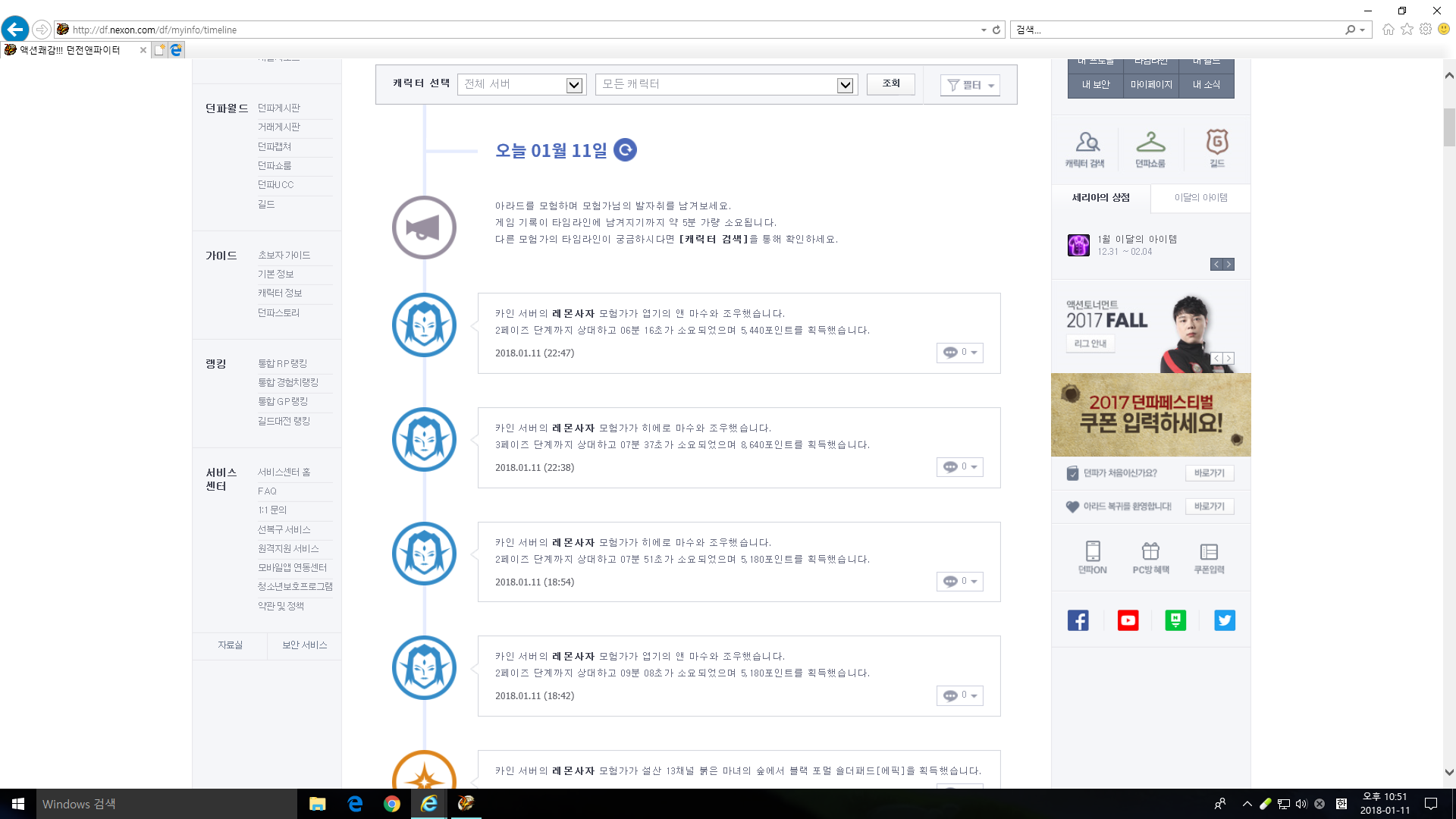The height and width of the screenshot is (819, 1456).
Task: Open the action center notification icon
Action: (x=1431, y=804)
